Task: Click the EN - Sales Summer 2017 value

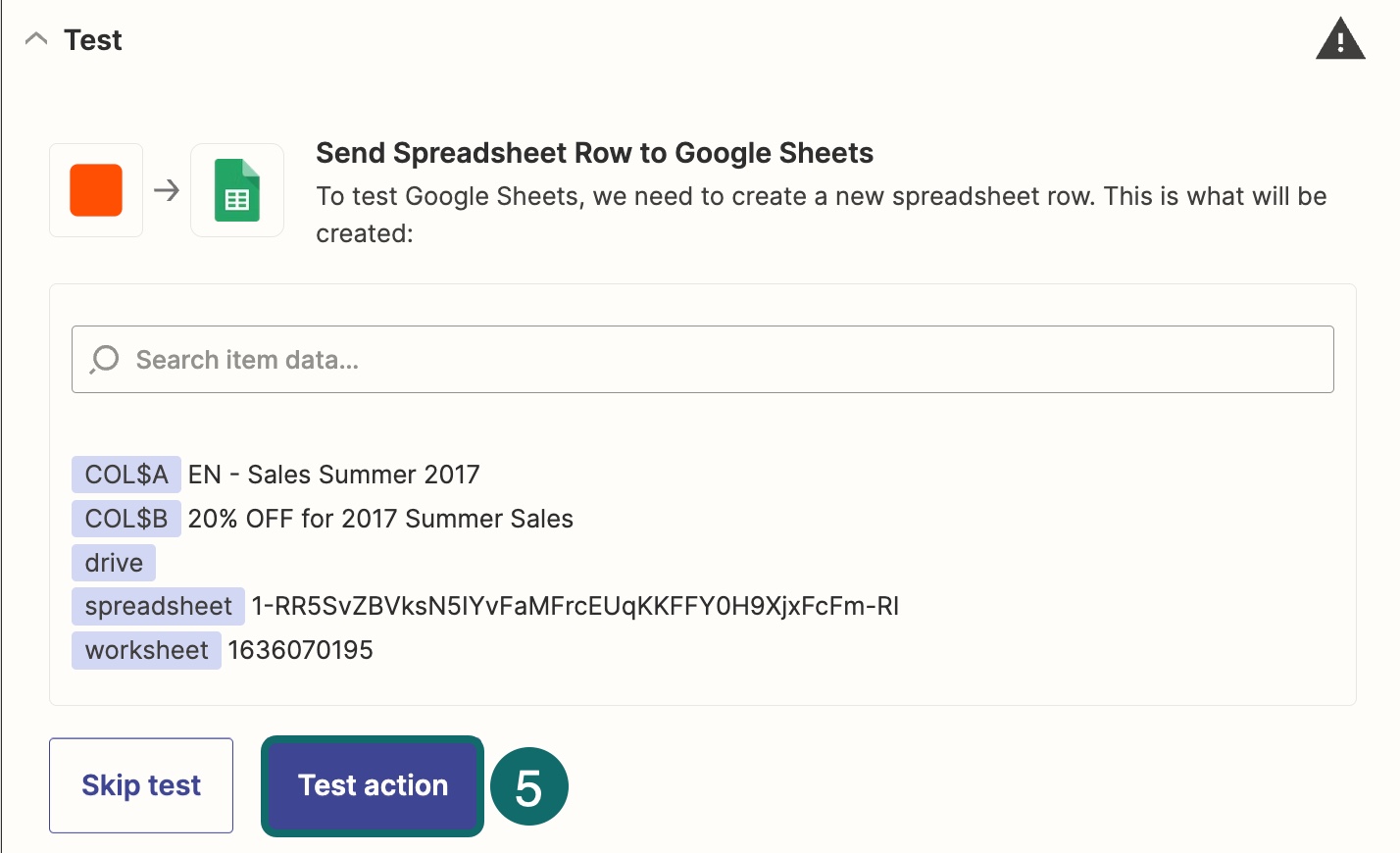Action: [333, 475]
